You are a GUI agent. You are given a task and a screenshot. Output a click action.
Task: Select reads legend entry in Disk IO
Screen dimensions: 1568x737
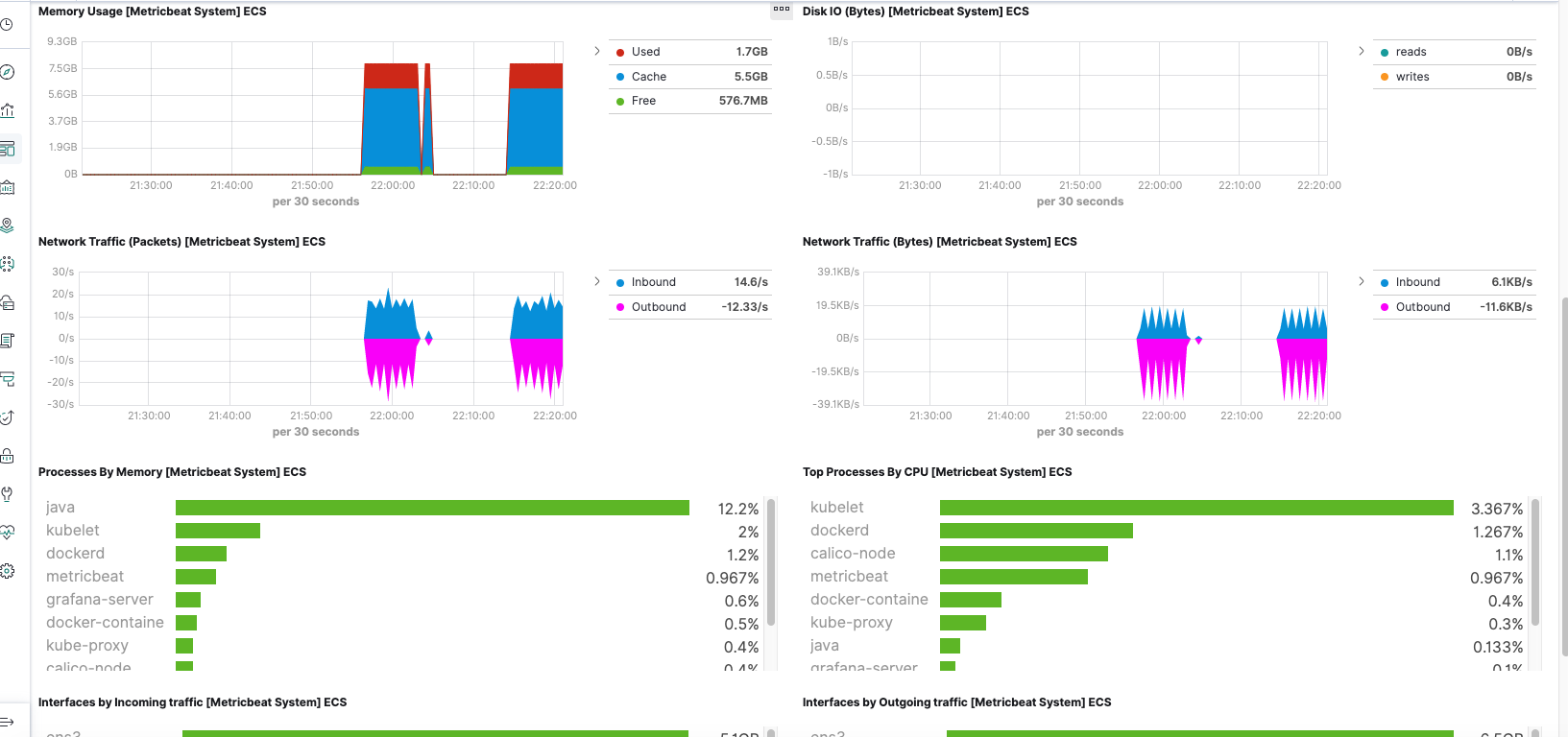(1455, 52)
